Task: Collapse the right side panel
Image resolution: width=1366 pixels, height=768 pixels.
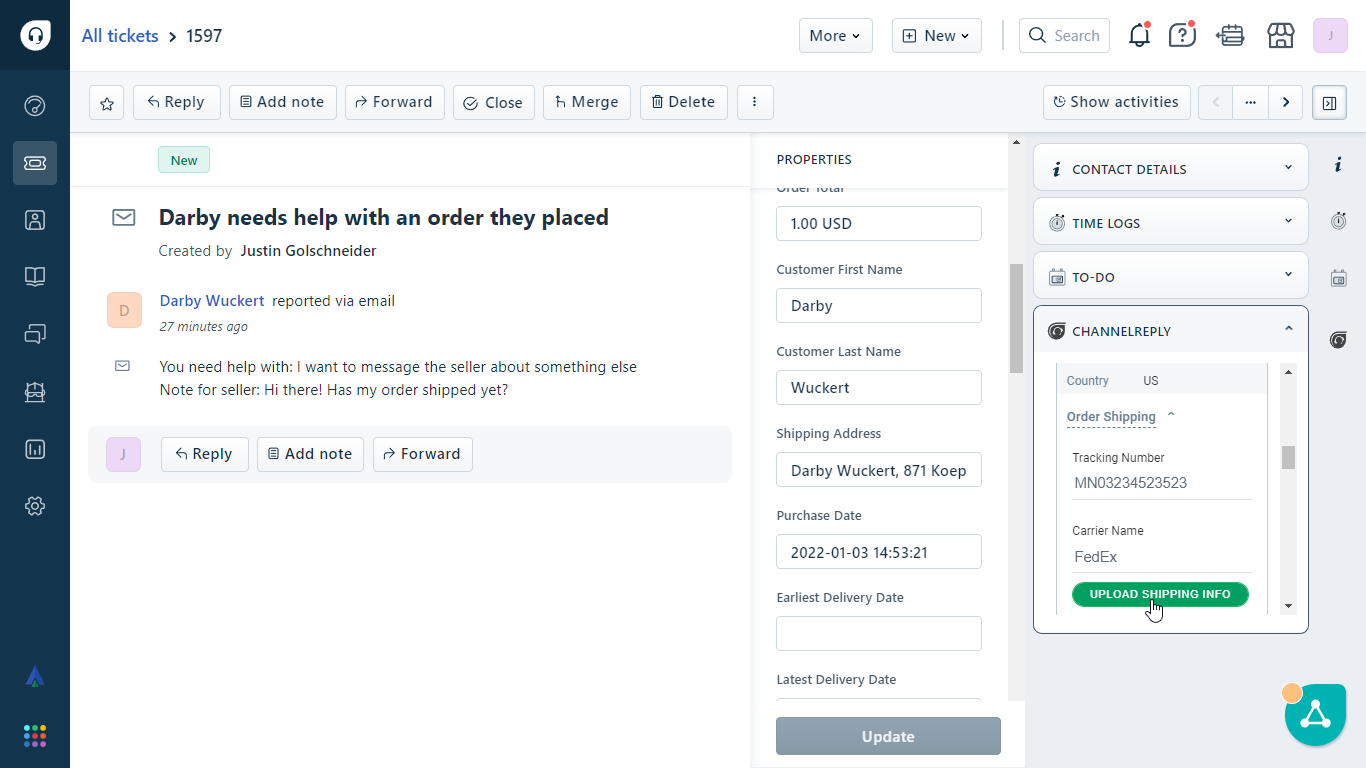Action: point(1330,102)
